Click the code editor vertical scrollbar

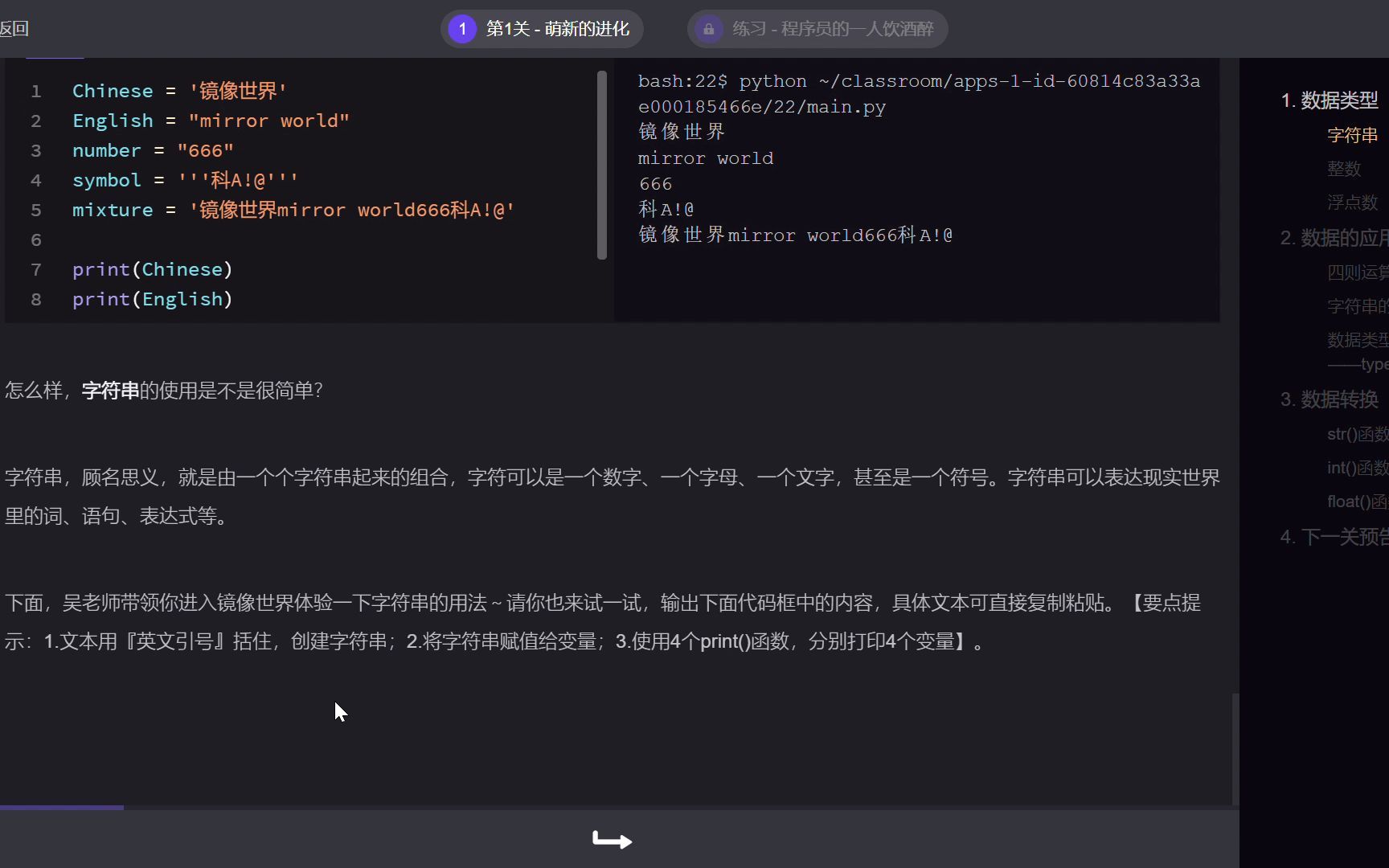(x=602, y=165)
